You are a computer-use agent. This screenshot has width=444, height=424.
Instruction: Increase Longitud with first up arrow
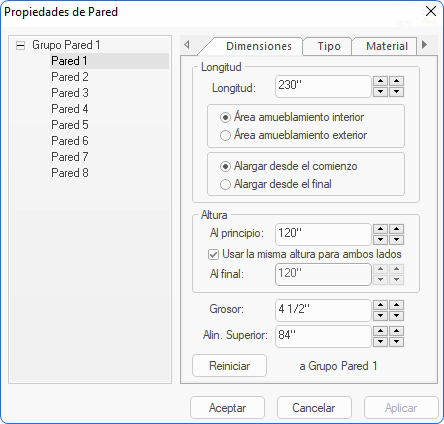coord(380,81)
